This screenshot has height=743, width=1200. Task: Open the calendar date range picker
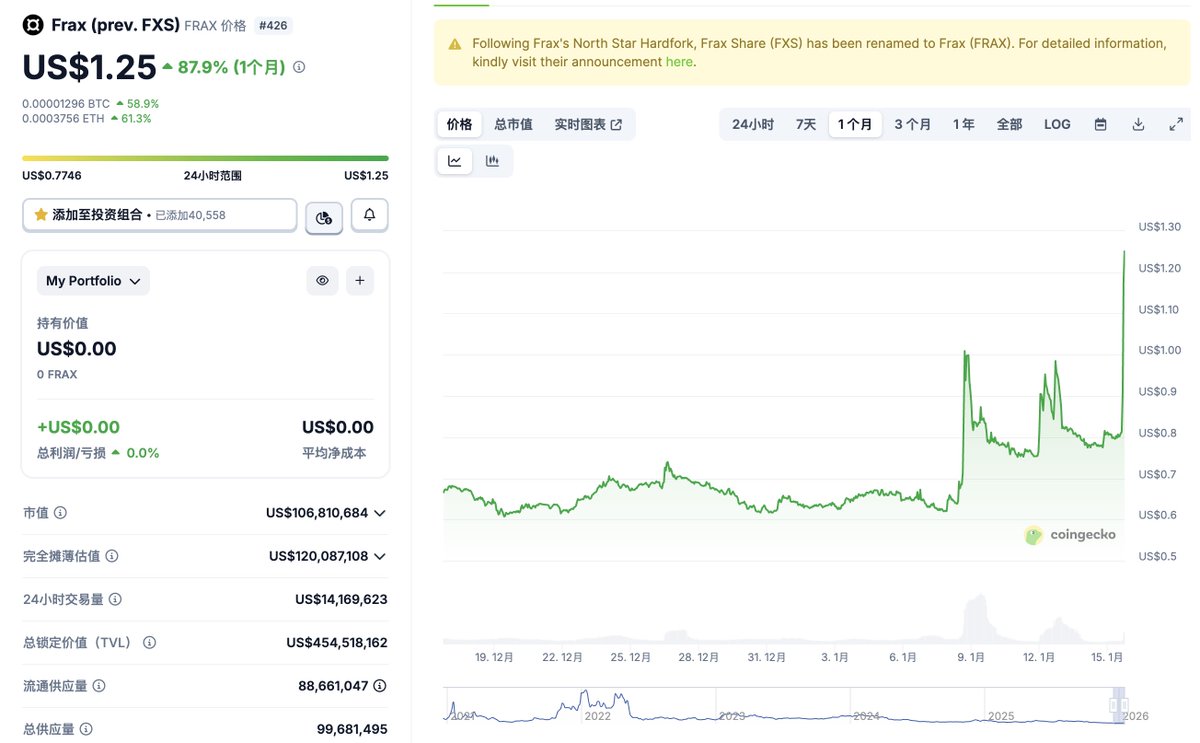pos(1101,125)
